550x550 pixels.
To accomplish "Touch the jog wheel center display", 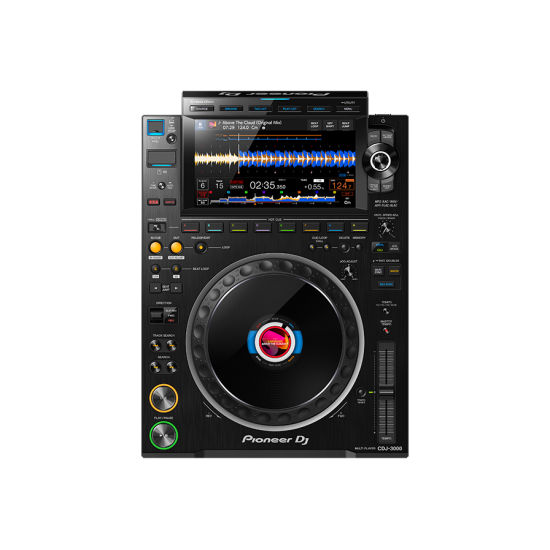I will [x=275, y=342].
